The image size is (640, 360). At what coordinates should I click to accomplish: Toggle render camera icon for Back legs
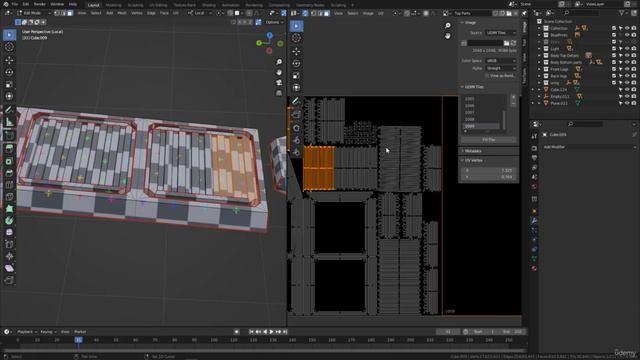(633, 76)
